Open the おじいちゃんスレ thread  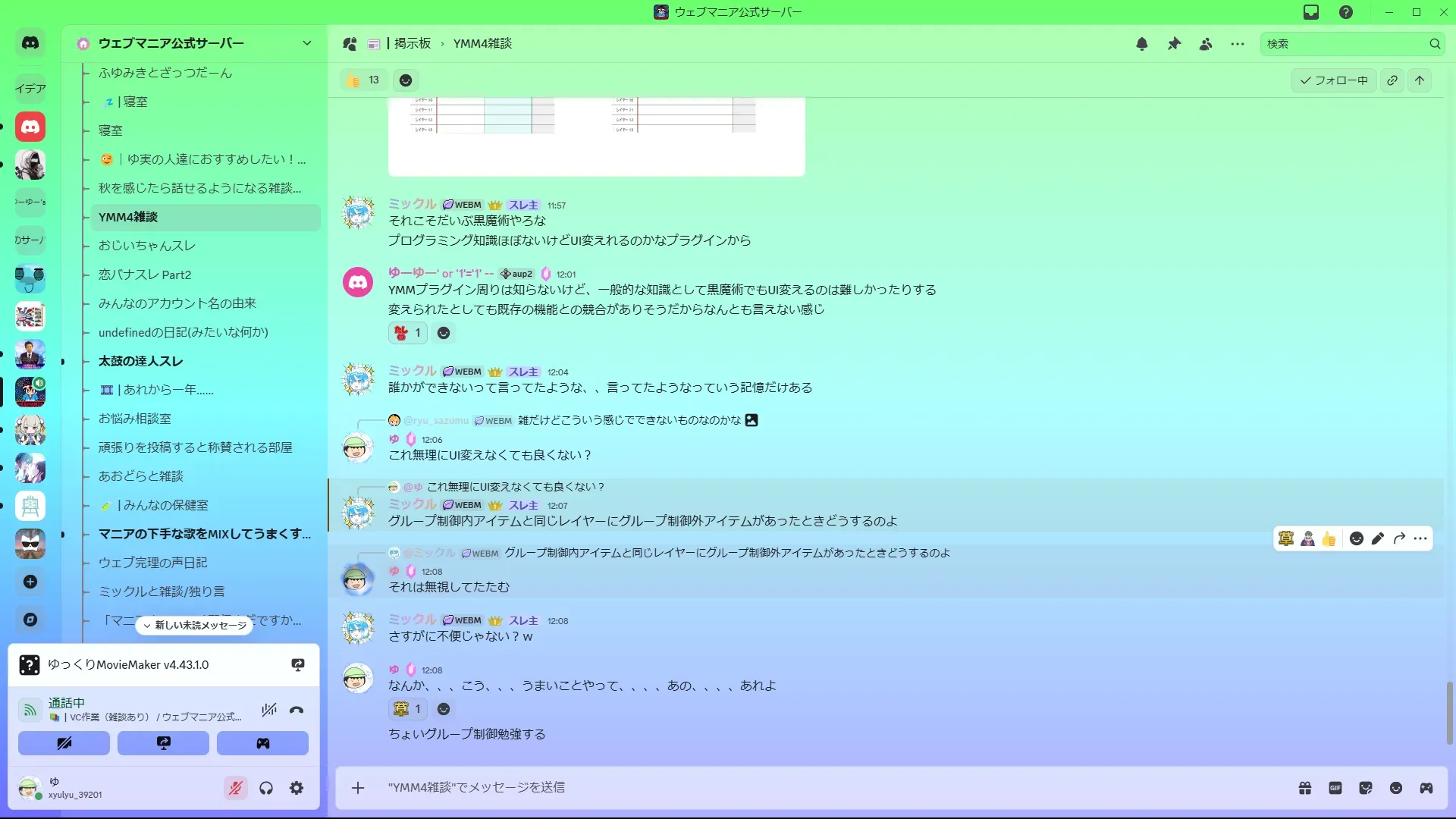tap(147, 246)
